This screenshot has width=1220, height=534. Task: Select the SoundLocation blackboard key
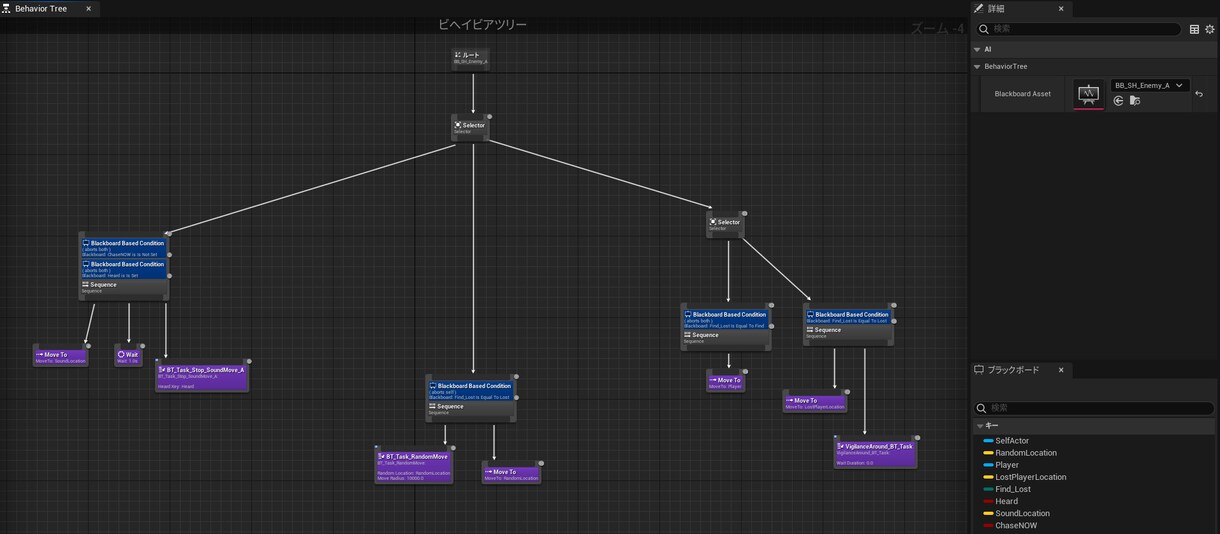(x=1022, y=513)
